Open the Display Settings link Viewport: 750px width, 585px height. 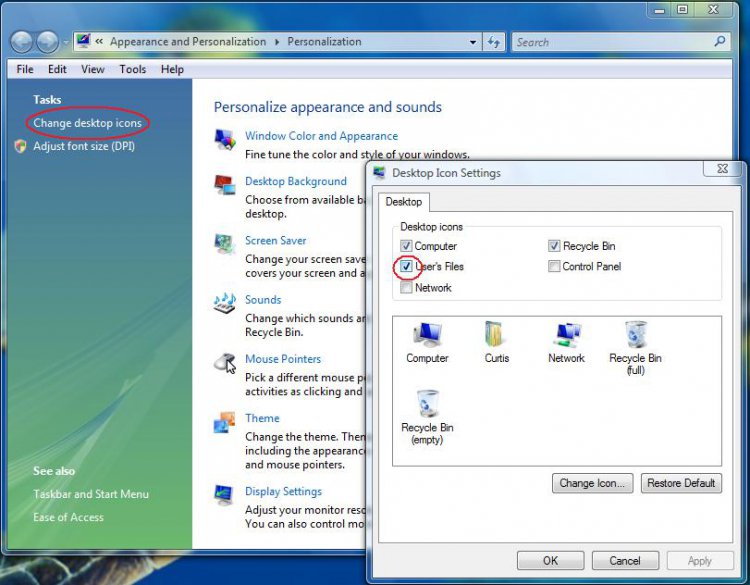pos(283,491)
